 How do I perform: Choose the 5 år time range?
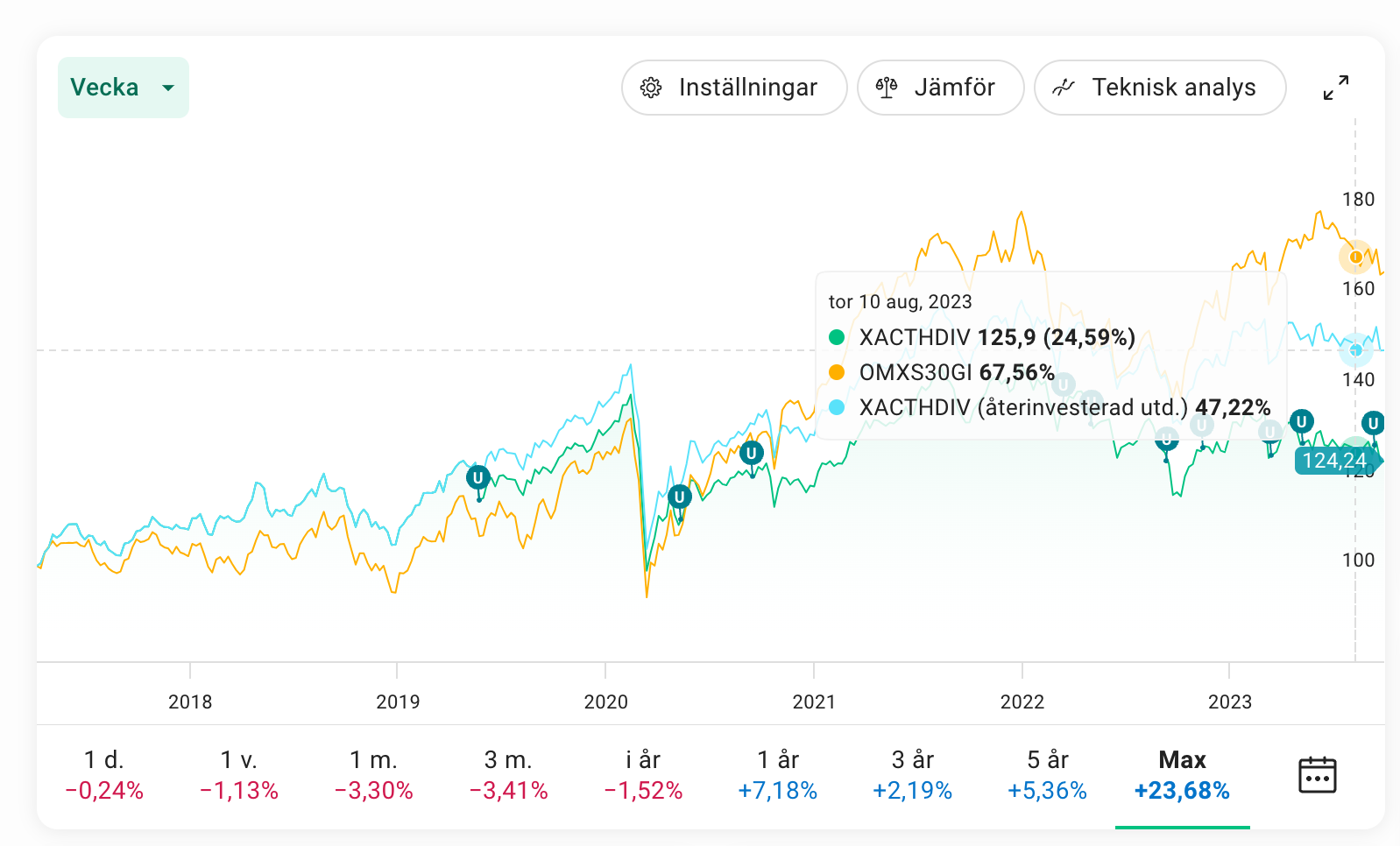[1047, 775]
